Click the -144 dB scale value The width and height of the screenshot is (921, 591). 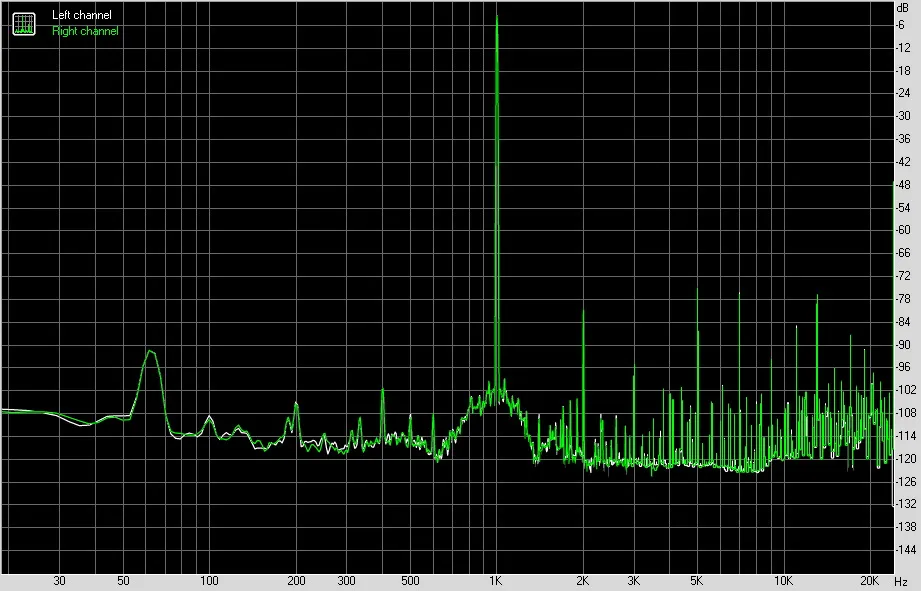(x=905, y=549)
